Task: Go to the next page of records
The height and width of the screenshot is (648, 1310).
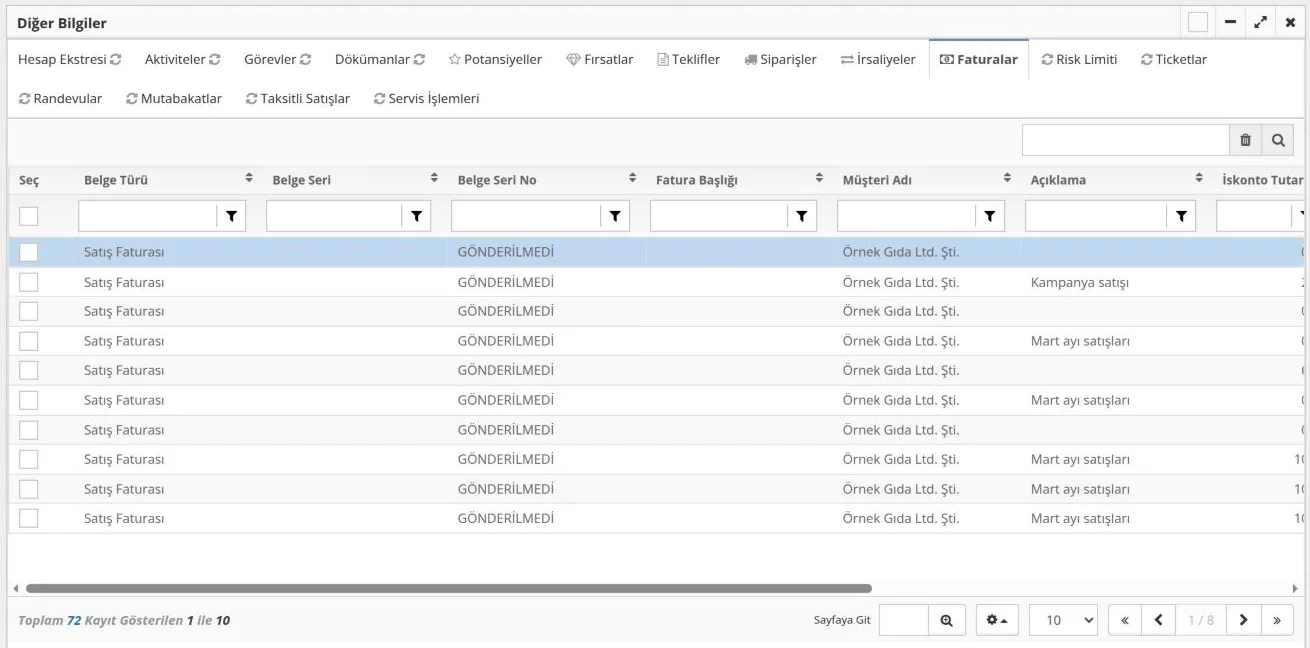Action: coord(1243,620)
